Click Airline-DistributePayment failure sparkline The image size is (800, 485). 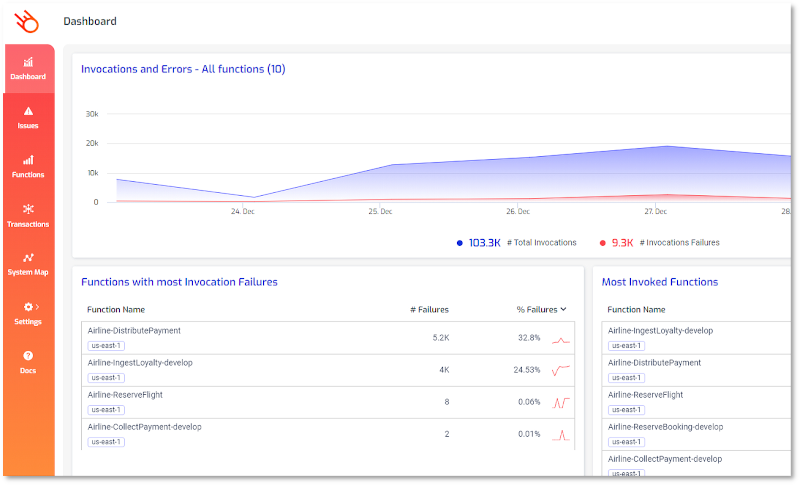pos(561,339)
